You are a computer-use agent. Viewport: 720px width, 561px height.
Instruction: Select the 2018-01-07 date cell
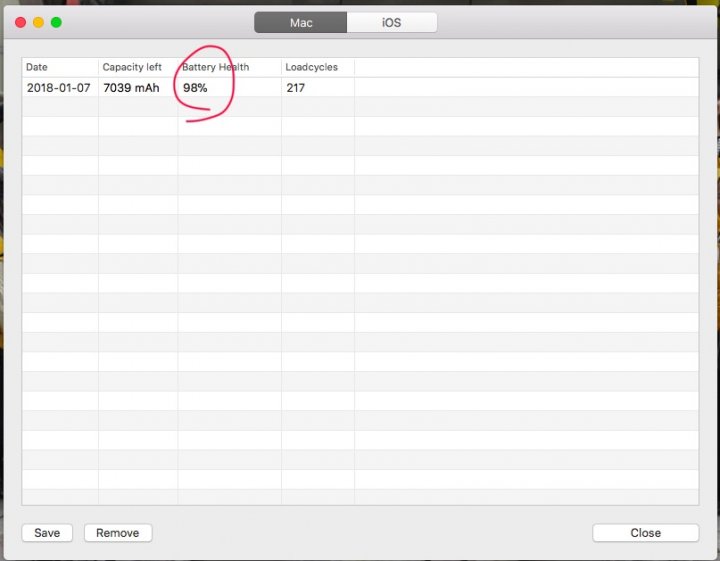click(59, 88)
